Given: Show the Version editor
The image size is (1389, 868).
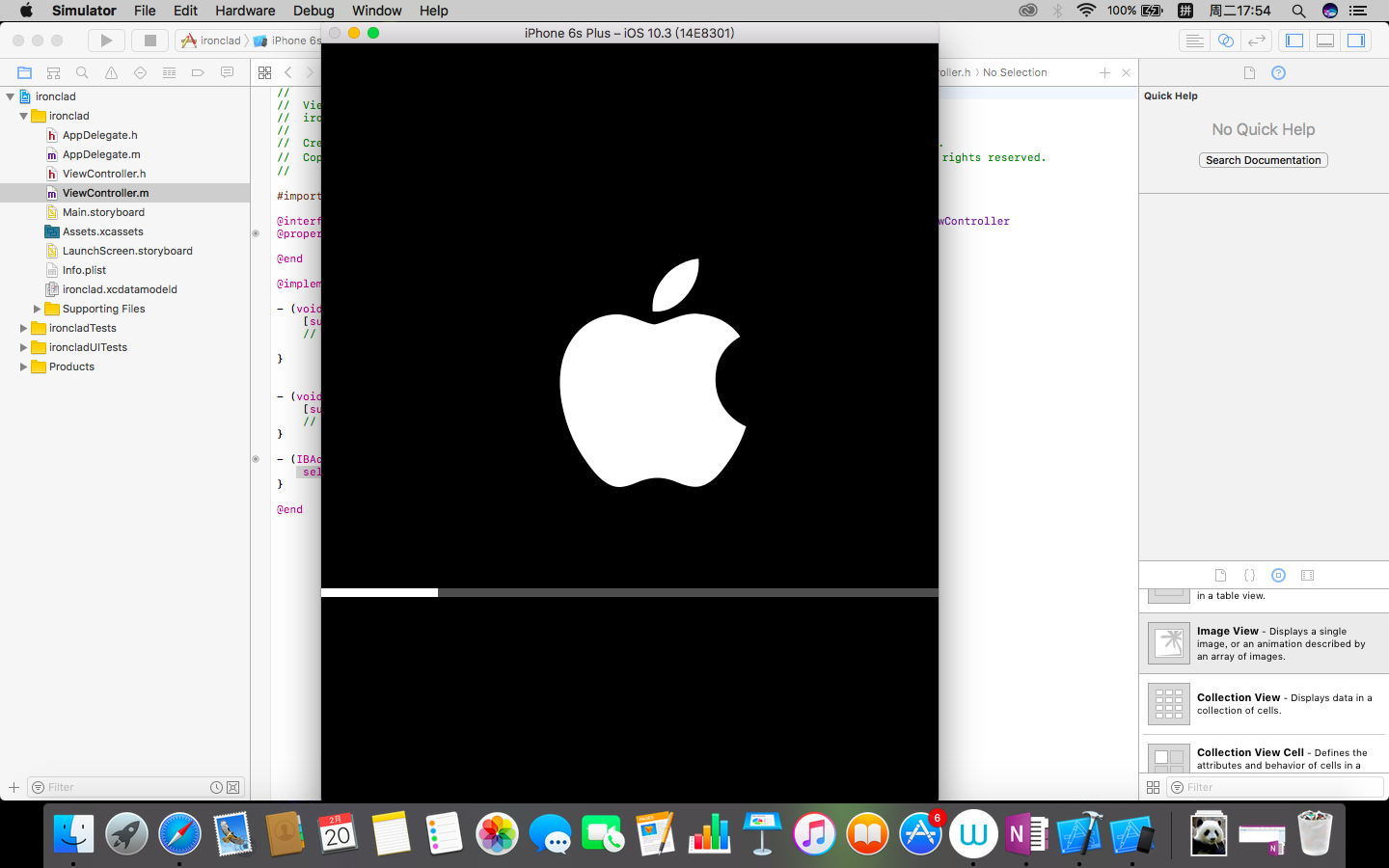Looking at the screenshot, I should tap(1256, 41).
